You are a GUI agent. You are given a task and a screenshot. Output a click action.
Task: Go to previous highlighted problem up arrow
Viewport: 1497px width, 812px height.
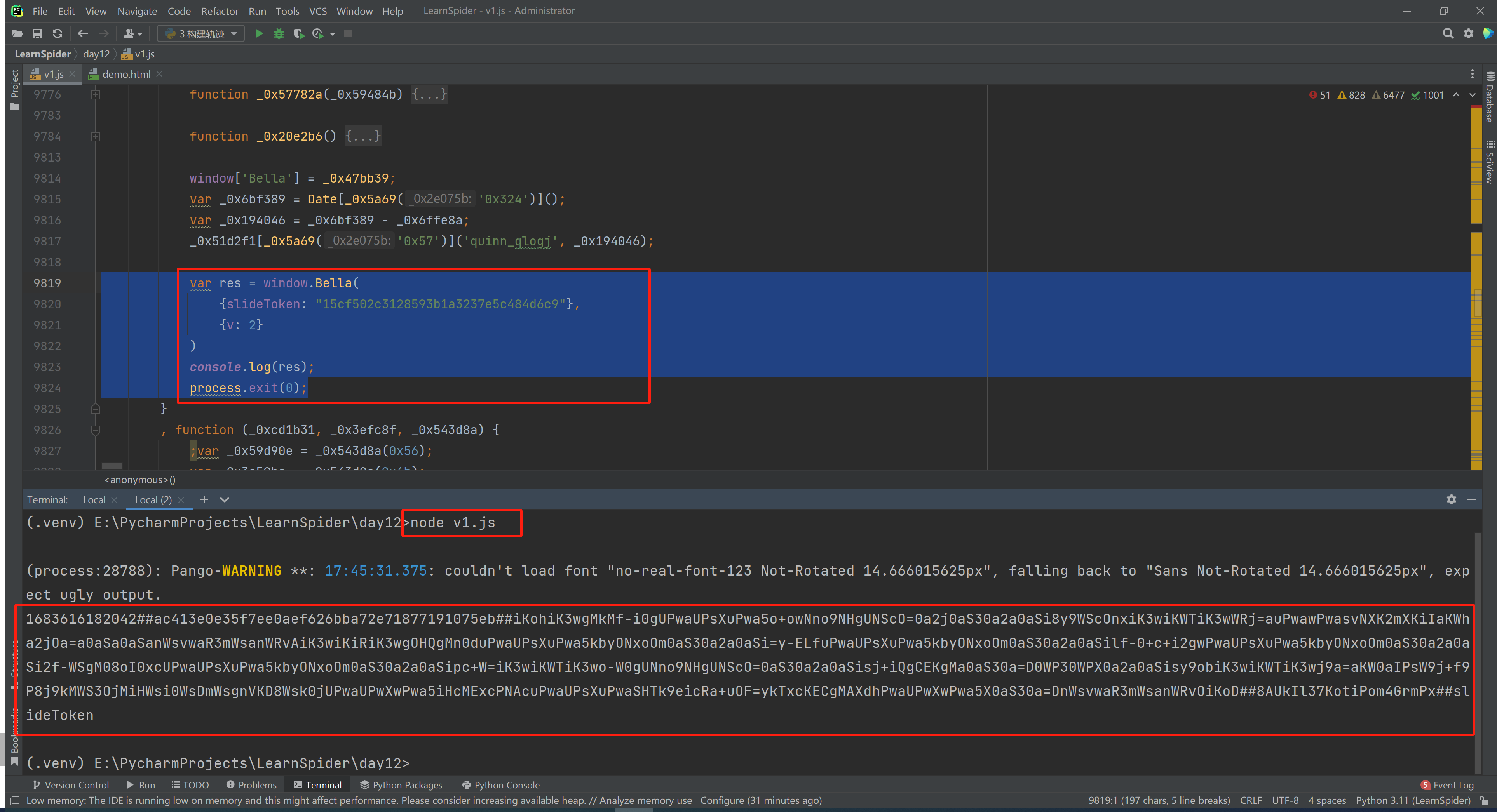[x=1456, y=95]
